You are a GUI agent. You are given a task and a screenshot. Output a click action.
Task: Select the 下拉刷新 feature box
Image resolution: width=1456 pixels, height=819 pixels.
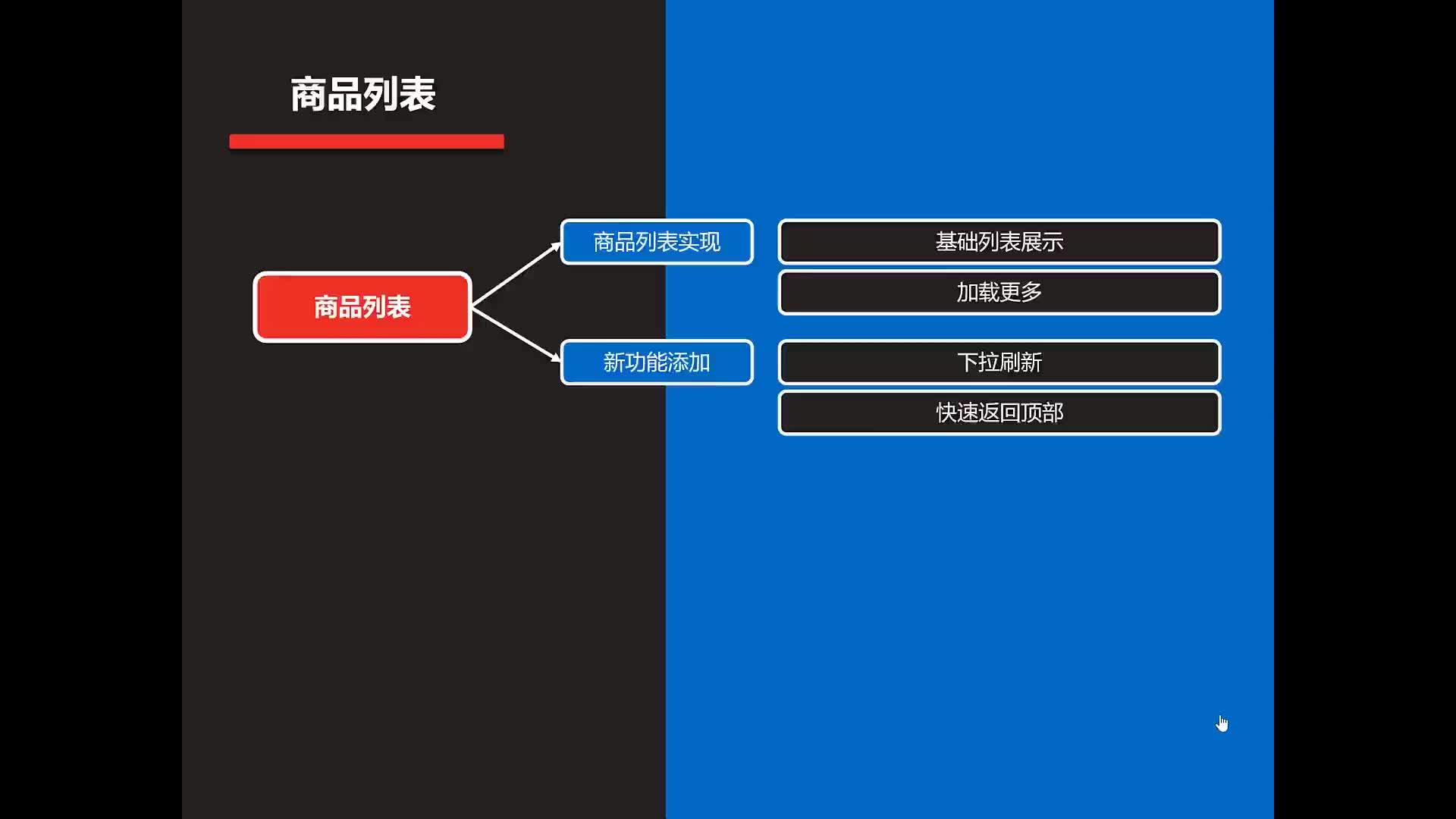pos(998,362)
